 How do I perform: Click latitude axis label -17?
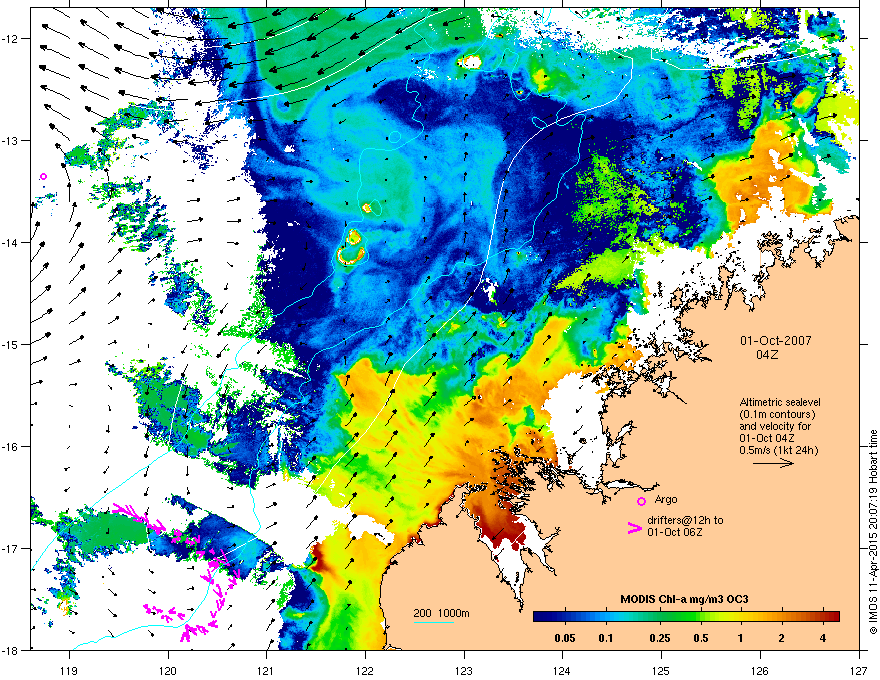[10, 548]
